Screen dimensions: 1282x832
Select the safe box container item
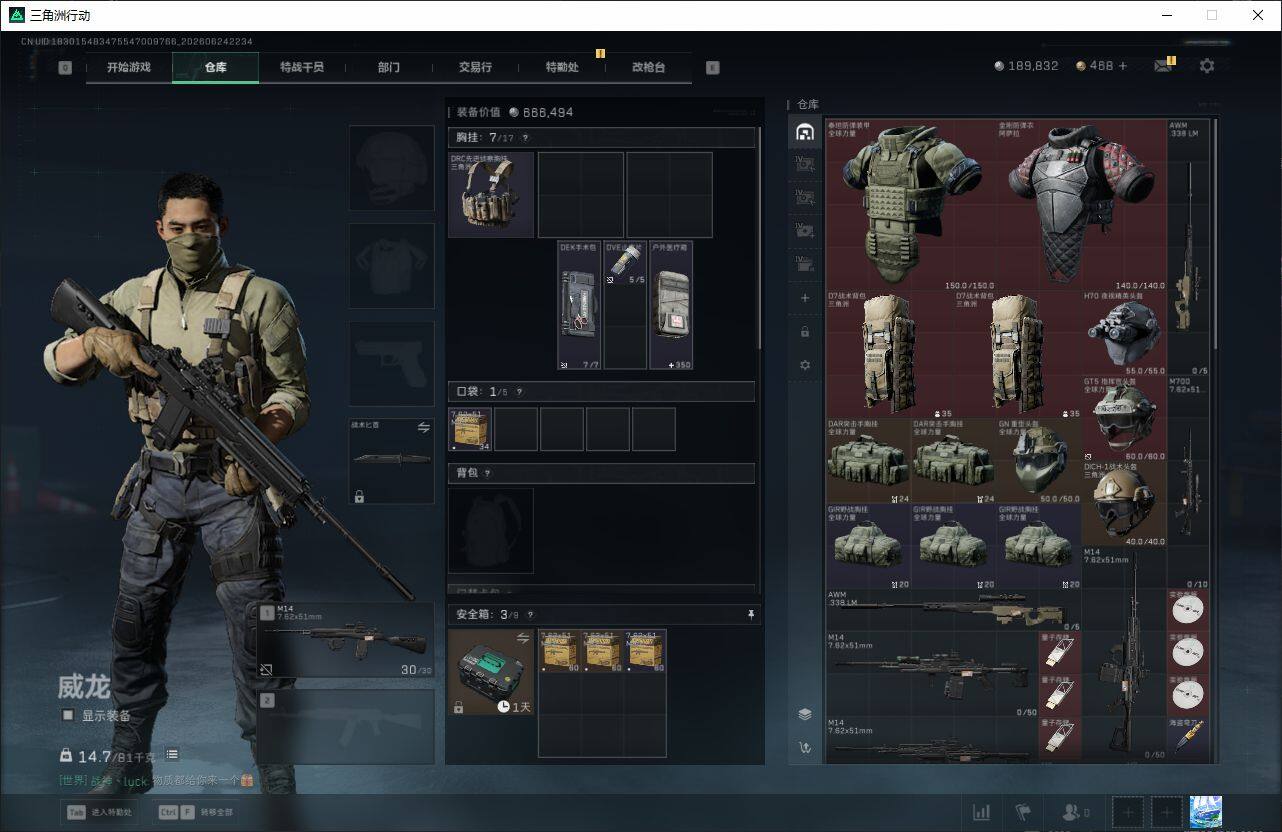point(492,671)
